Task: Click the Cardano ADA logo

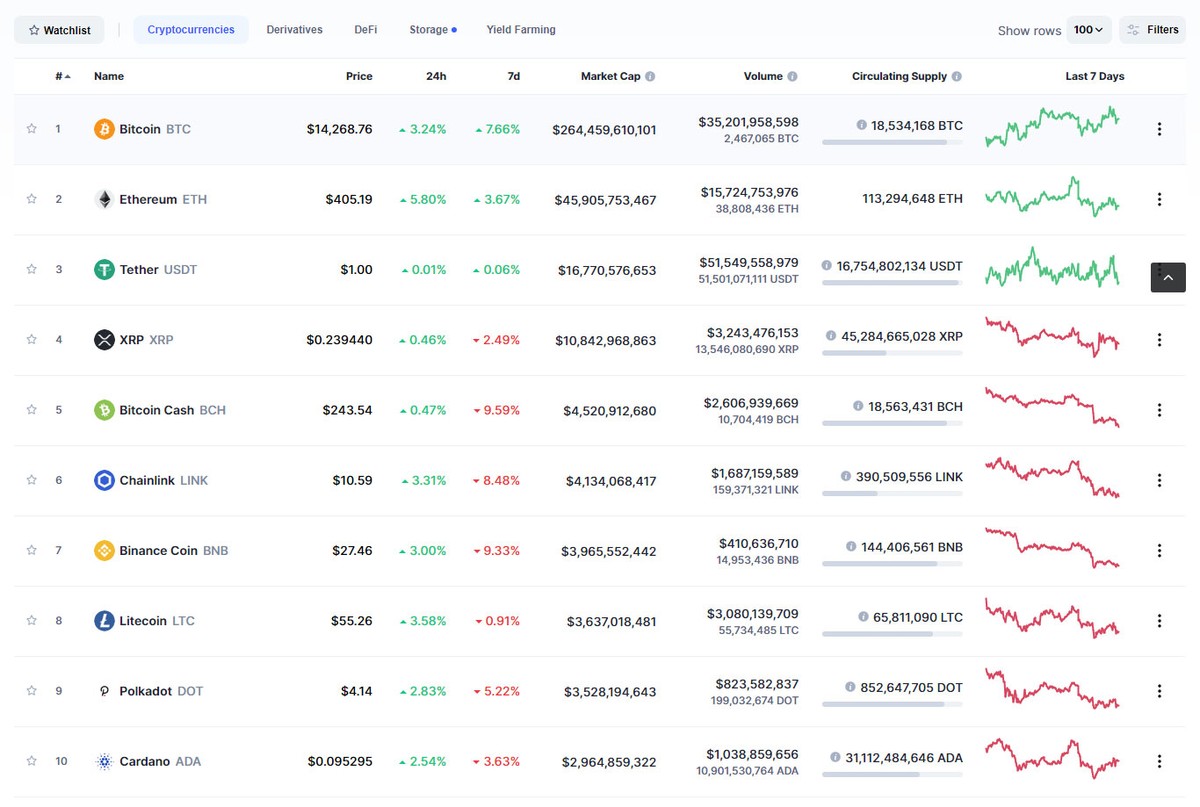Action: point(103,761)
